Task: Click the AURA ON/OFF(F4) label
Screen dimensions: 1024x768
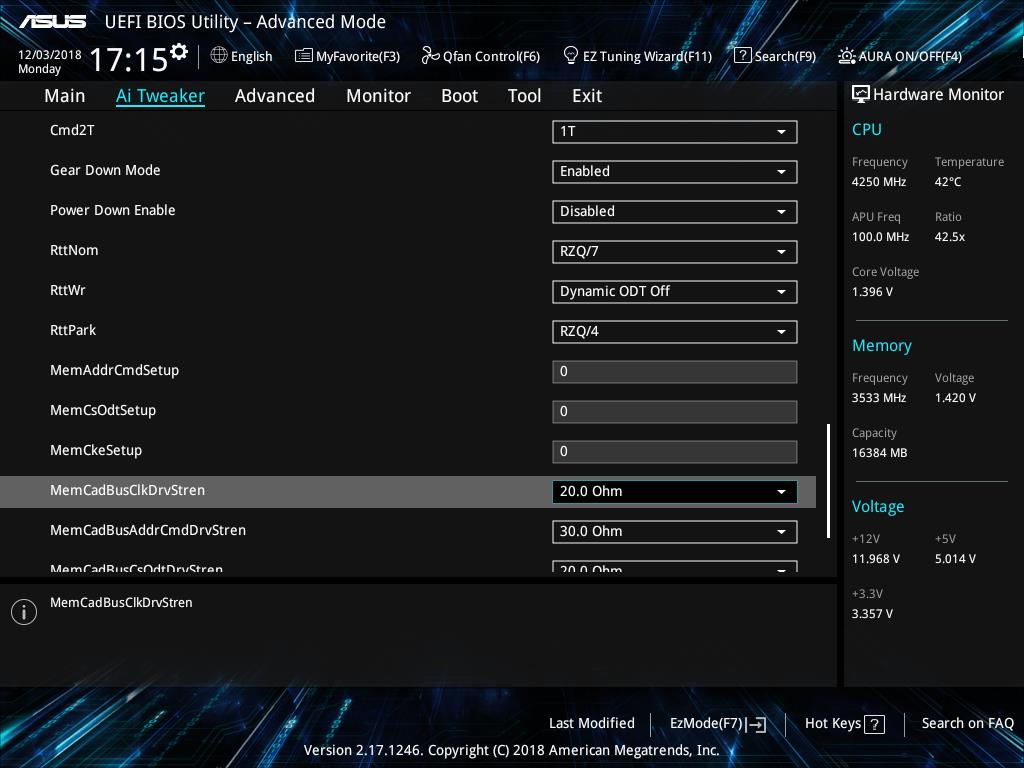Action: point(910,56)
